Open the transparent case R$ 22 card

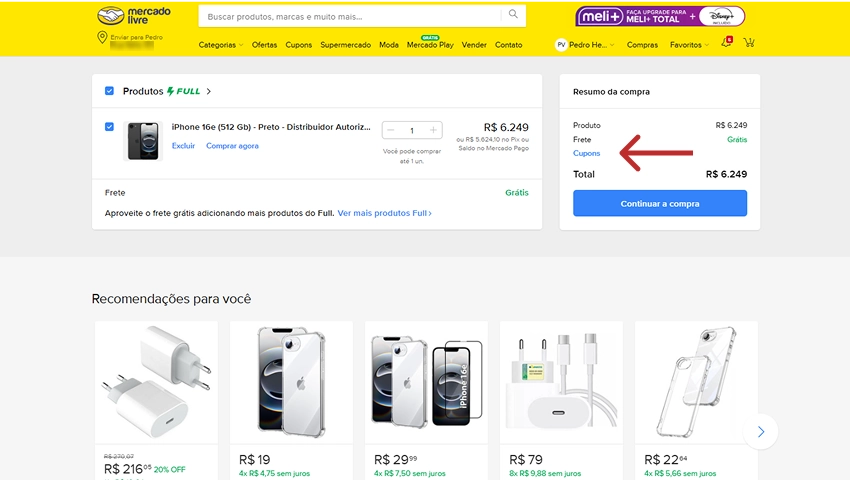click(696, 400)
